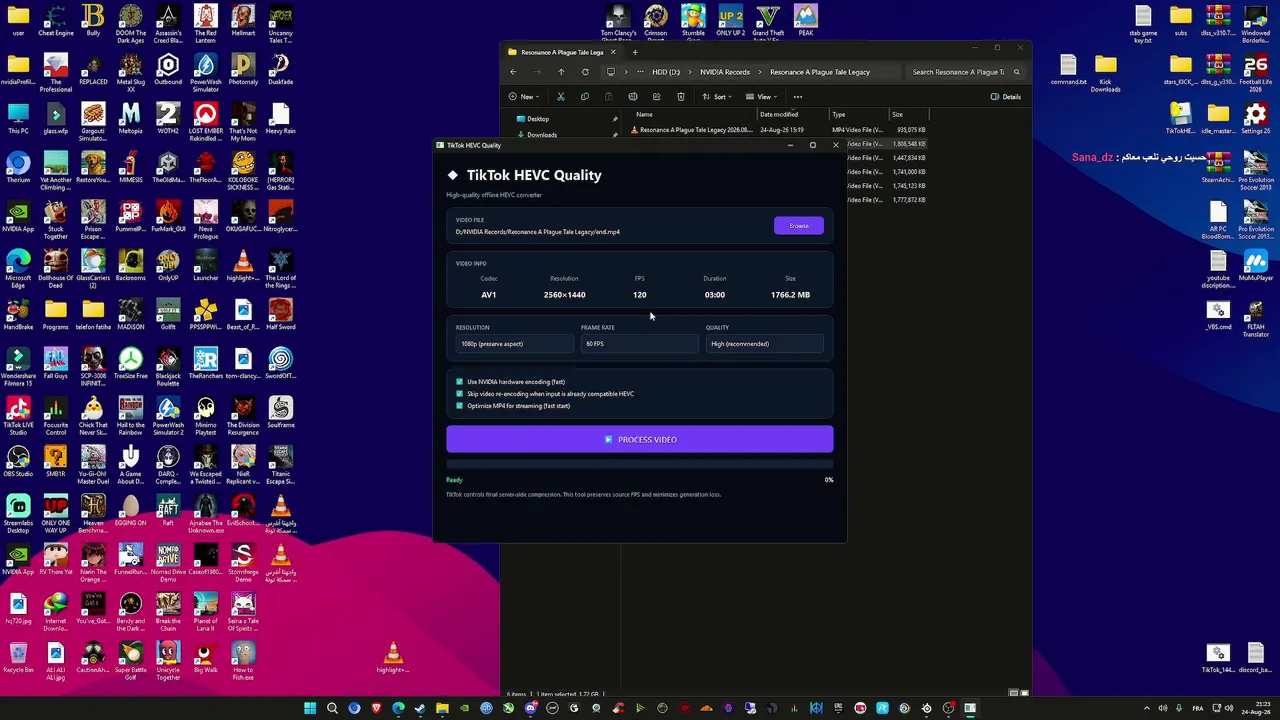Select the Half Sword desktop icon
Image resolution: width=1280 pixels, height=720 pixels.
click(x=281, y=315)
